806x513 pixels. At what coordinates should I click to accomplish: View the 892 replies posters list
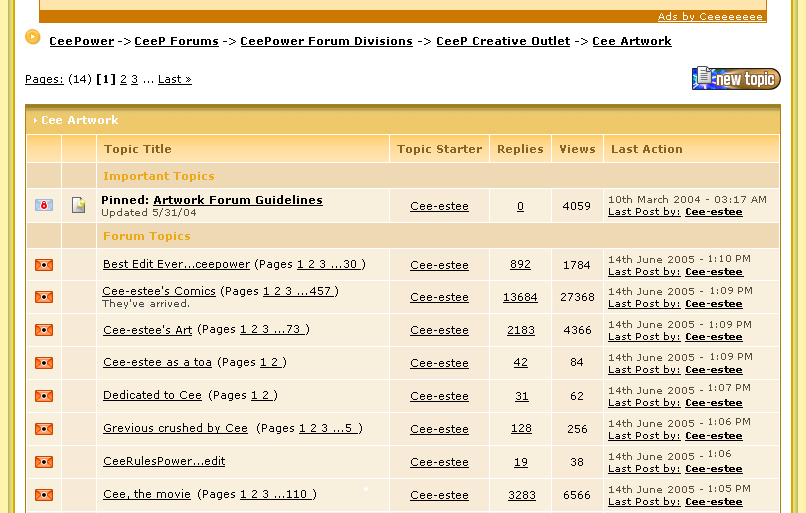[x=520, y=264]
